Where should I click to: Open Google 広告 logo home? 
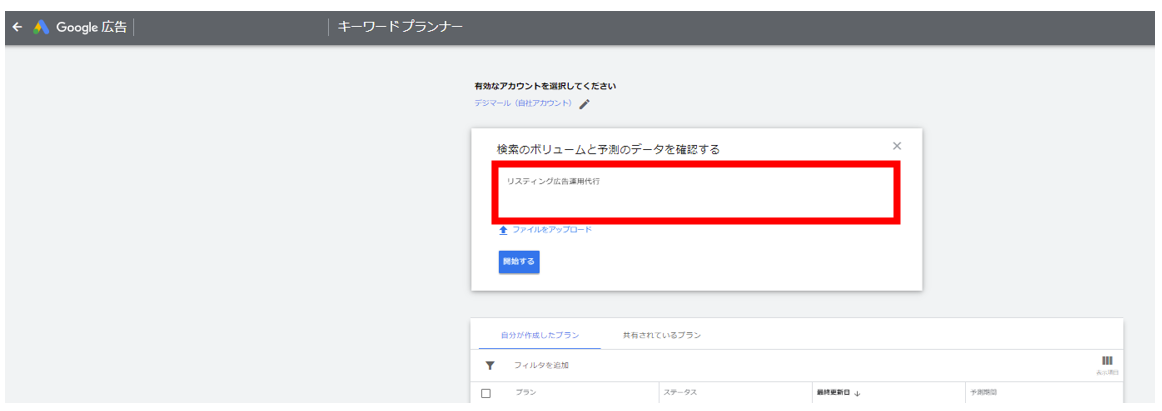coord(79,27)
